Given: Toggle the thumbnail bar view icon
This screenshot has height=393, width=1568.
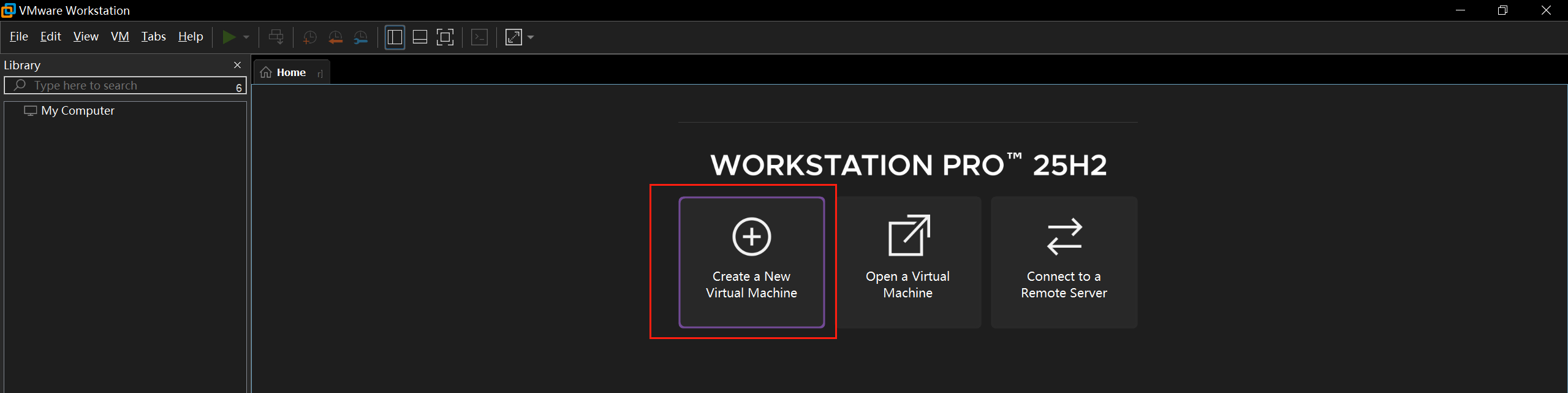Looking at the screenshot, I should 420,37.
